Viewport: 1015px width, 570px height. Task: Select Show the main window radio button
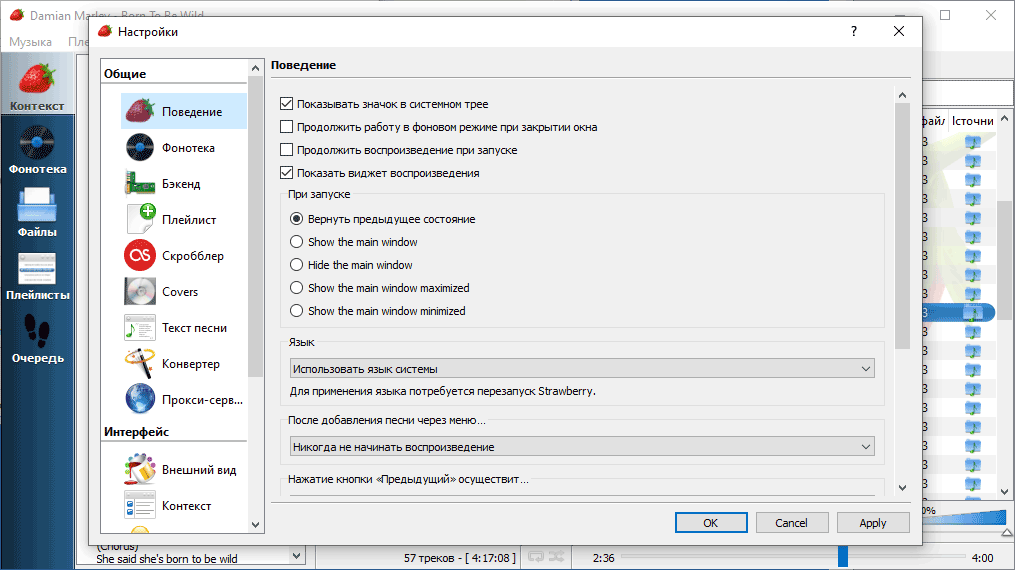296,242
